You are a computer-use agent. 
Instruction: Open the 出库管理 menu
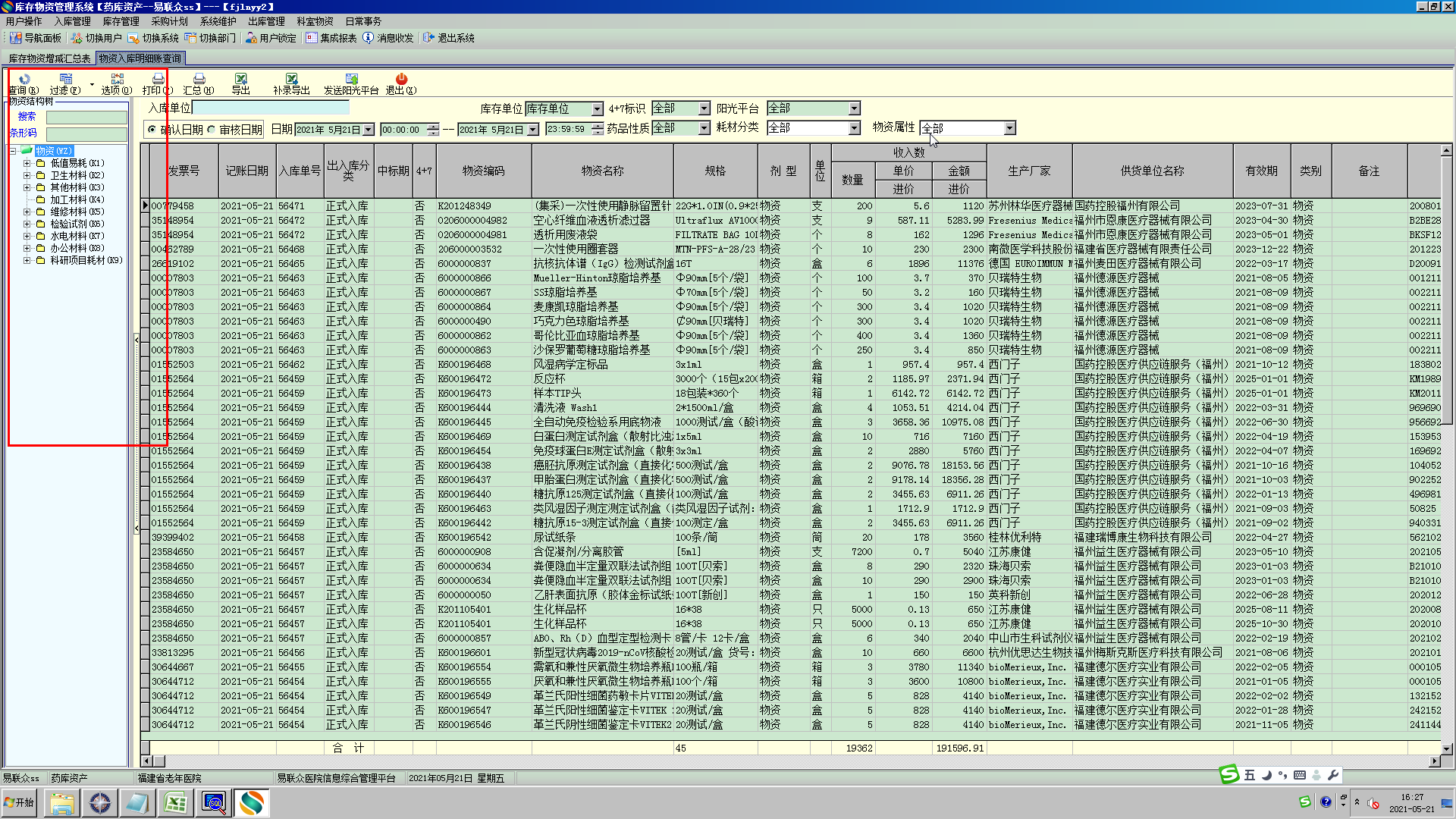tap(266, 21)
